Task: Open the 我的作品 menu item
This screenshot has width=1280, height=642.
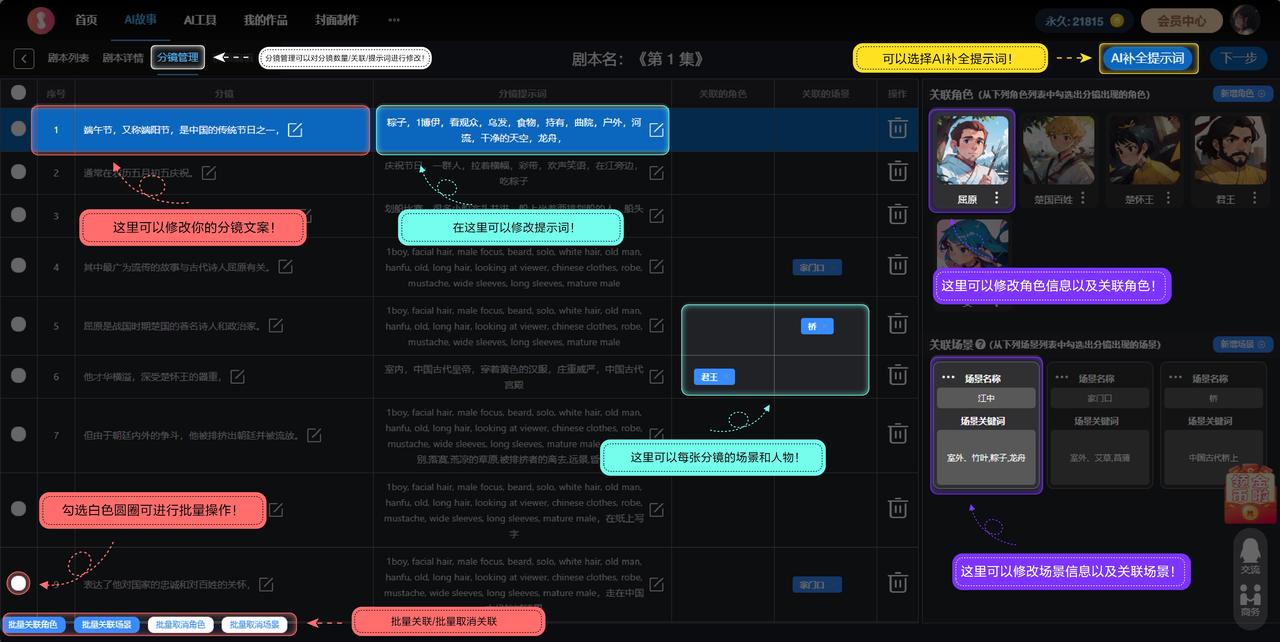Action: [x=265, y=20]
